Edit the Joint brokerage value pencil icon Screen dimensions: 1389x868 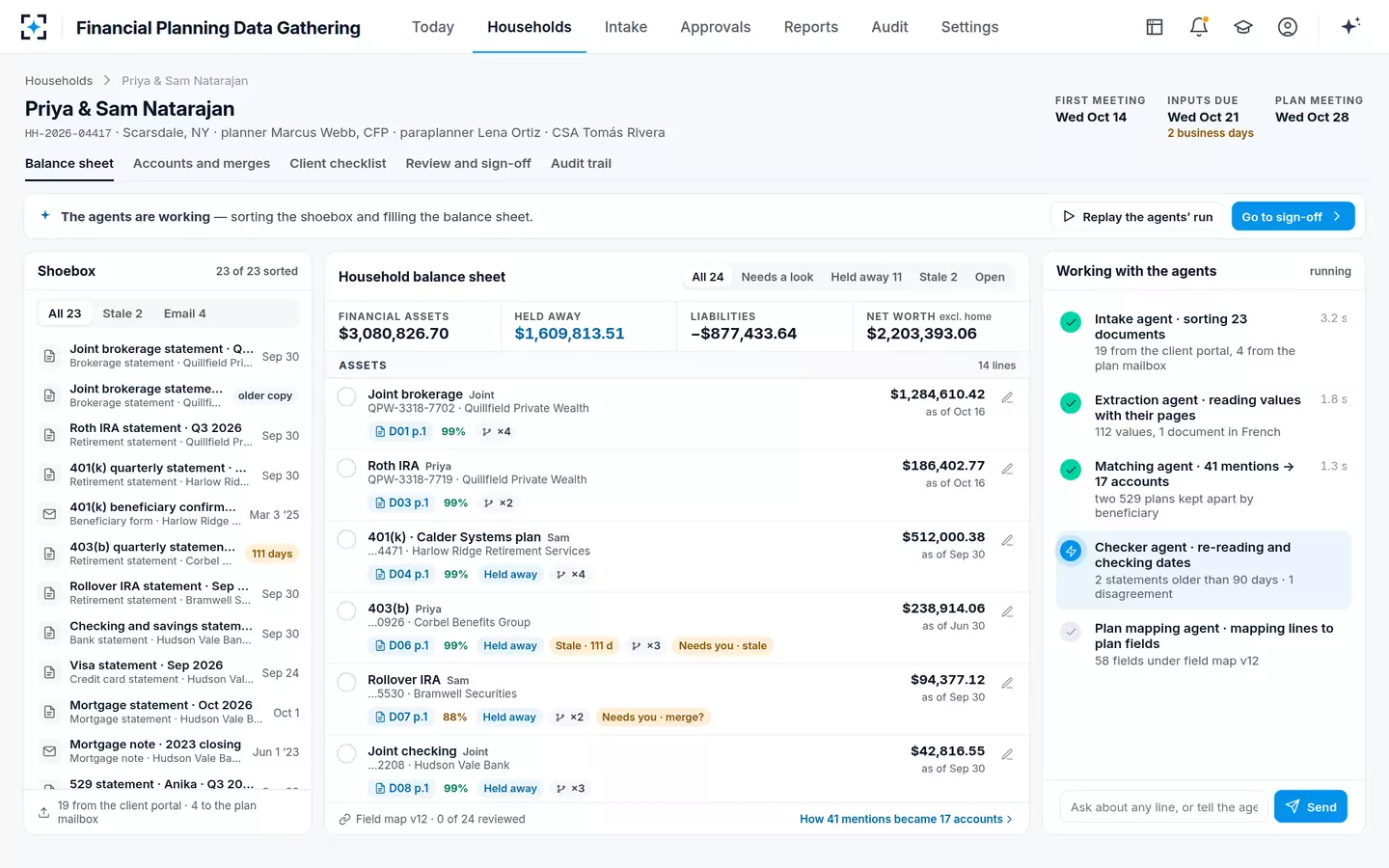[x=1007, y=397]
